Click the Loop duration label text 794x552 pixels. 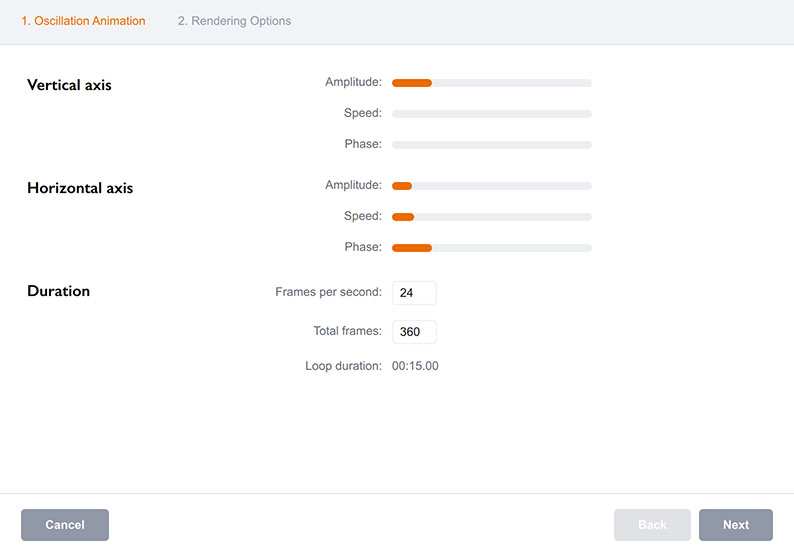click(343, 366)
